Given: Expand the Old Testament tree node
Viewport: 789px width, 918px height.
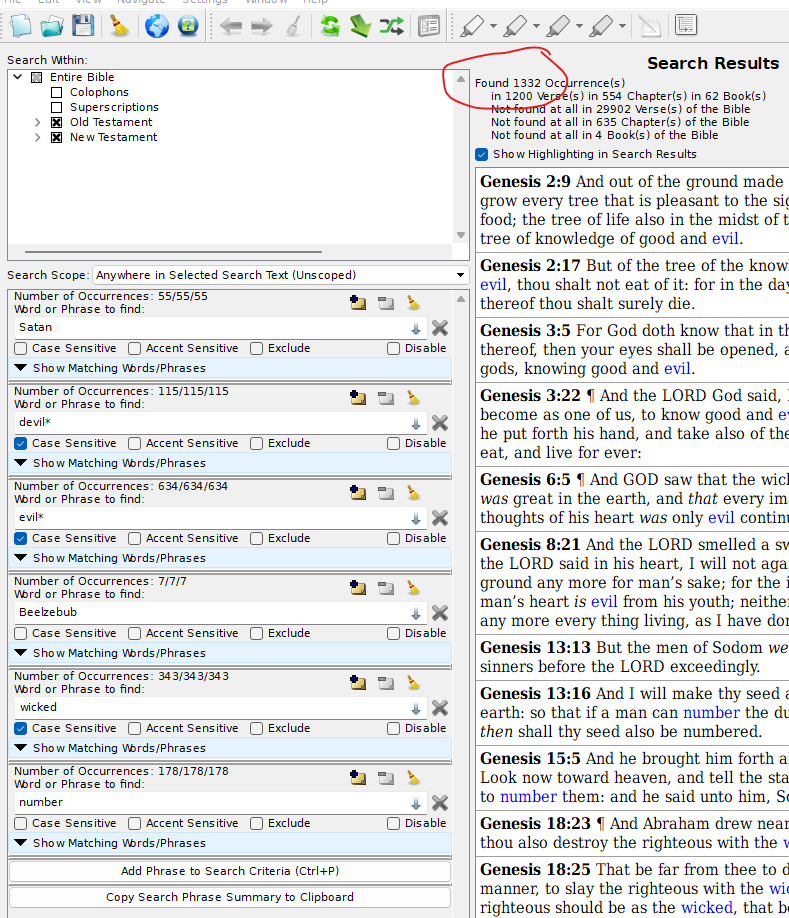Looking at the screenshot, I should click(x=38, y=122).
